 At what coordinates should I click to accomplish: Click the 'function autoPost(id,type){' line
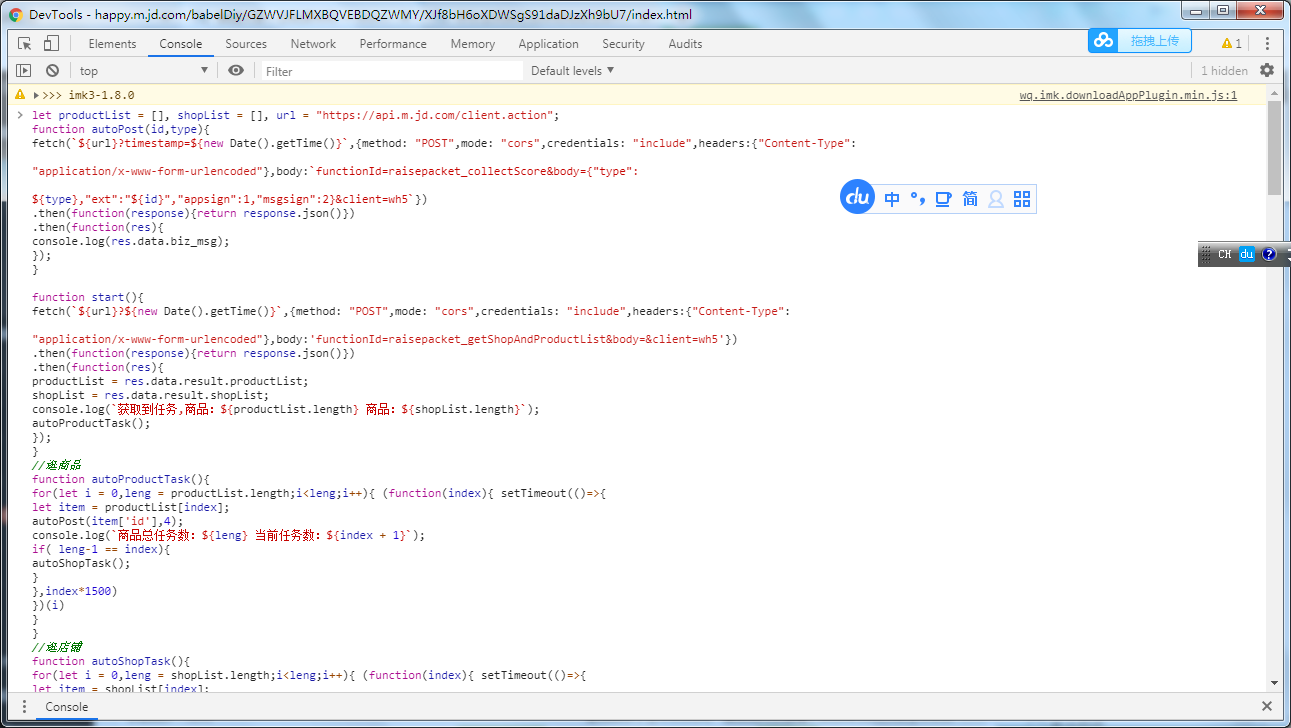point(121,129)
